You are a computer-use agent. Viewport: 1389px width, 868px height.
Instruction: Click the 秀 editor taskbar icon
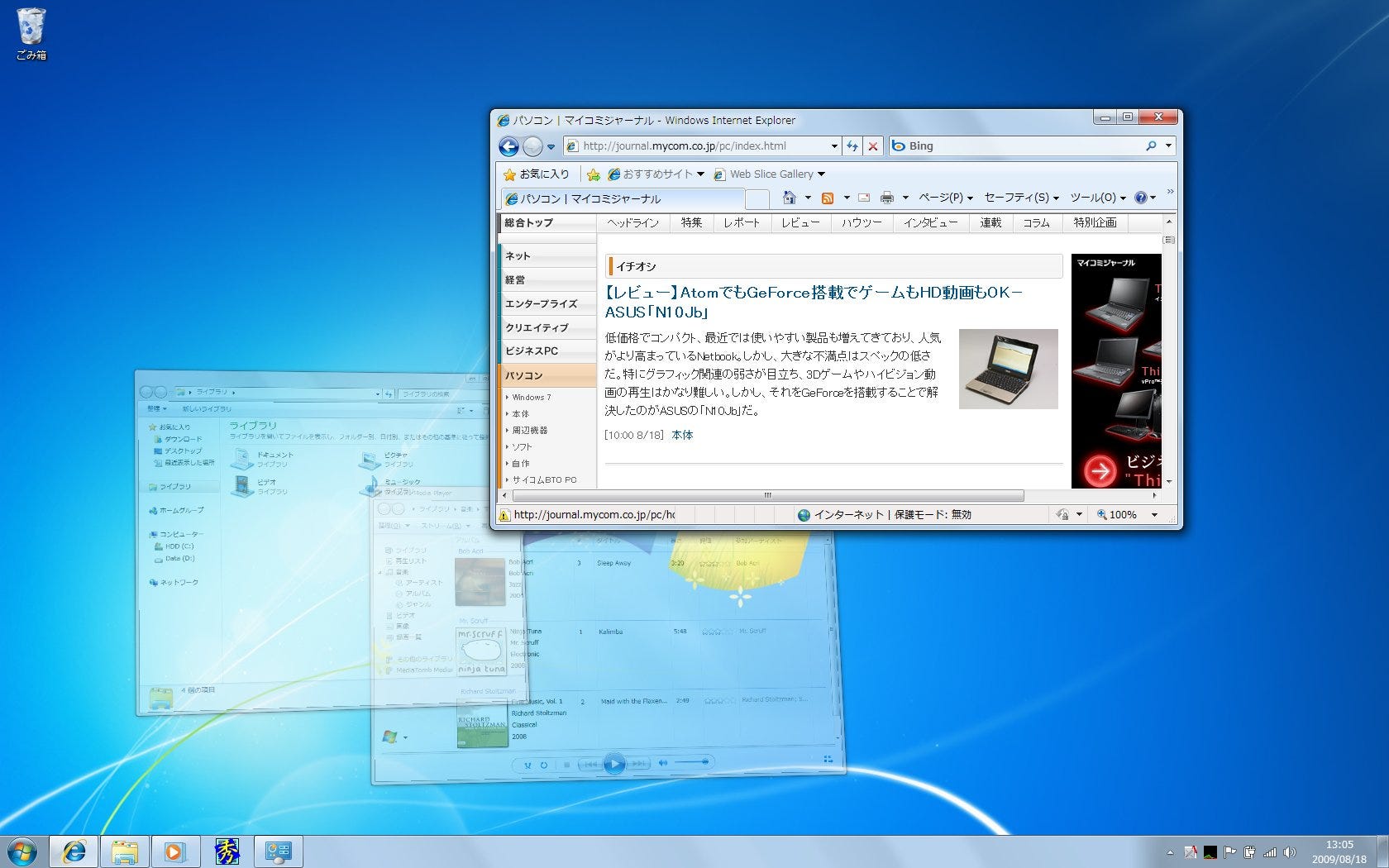(227, 851)
